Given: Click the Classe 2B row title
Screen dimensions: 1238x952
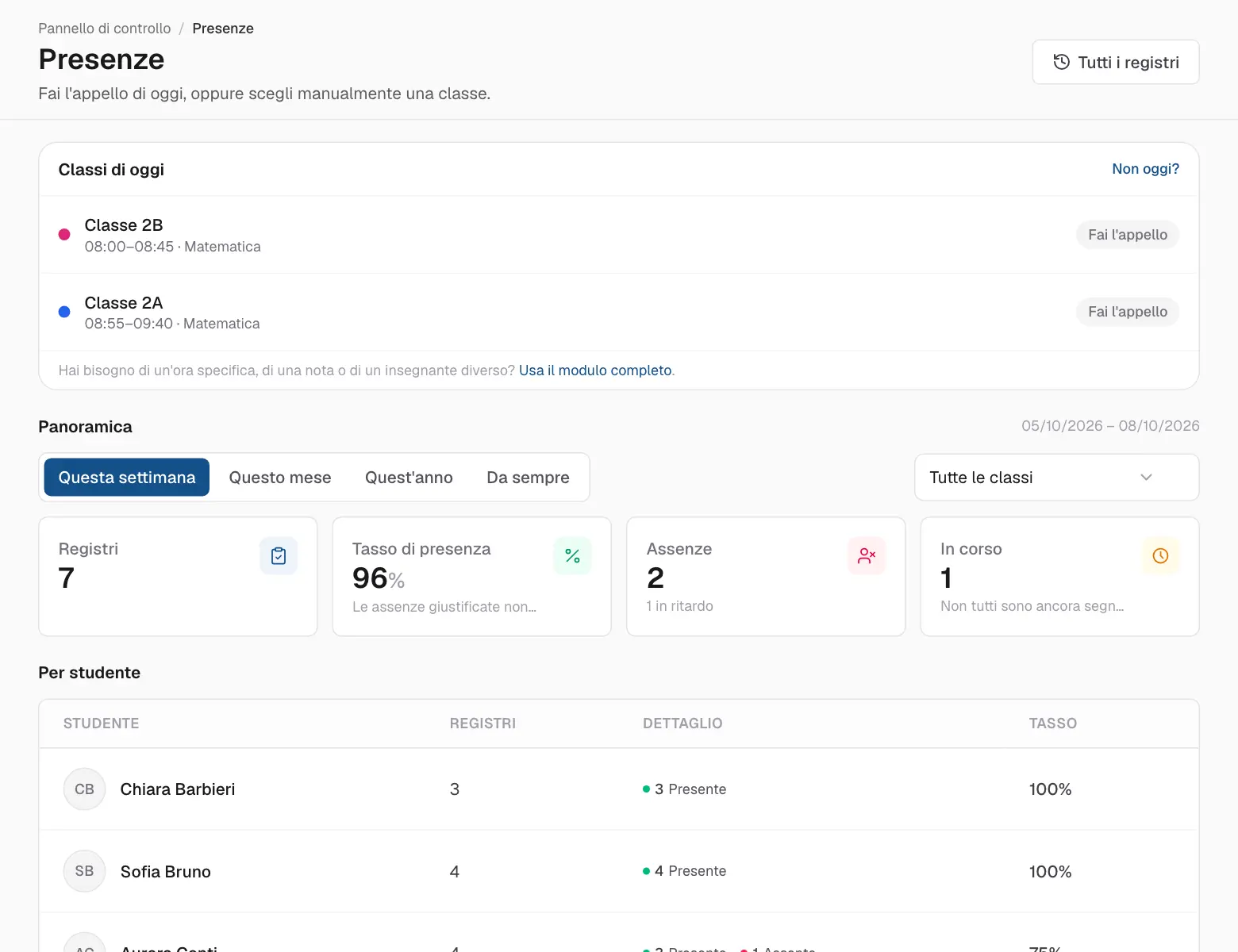Looking at the screenshot, I should [124, 225].
